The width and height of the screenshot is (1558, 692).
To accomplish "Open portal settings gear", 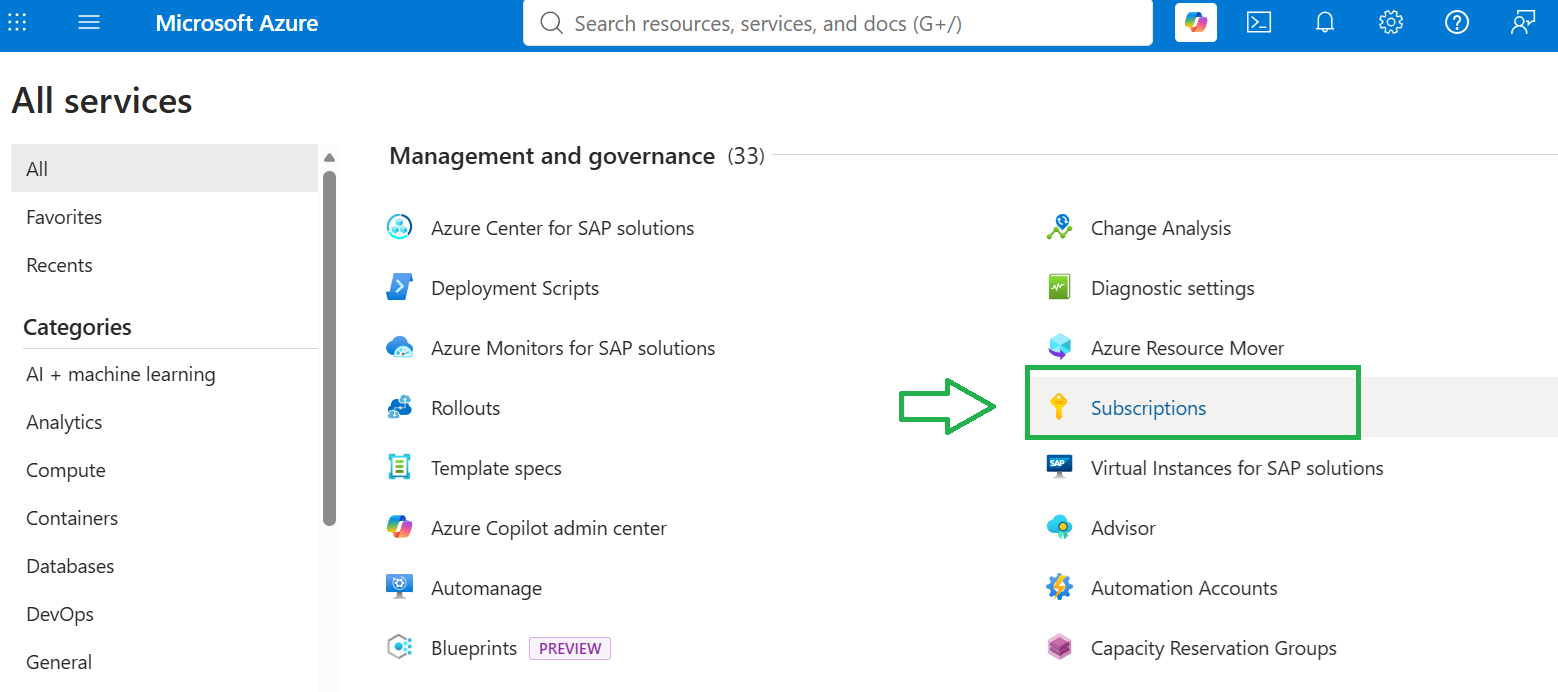I will (x=1391, y=22).
